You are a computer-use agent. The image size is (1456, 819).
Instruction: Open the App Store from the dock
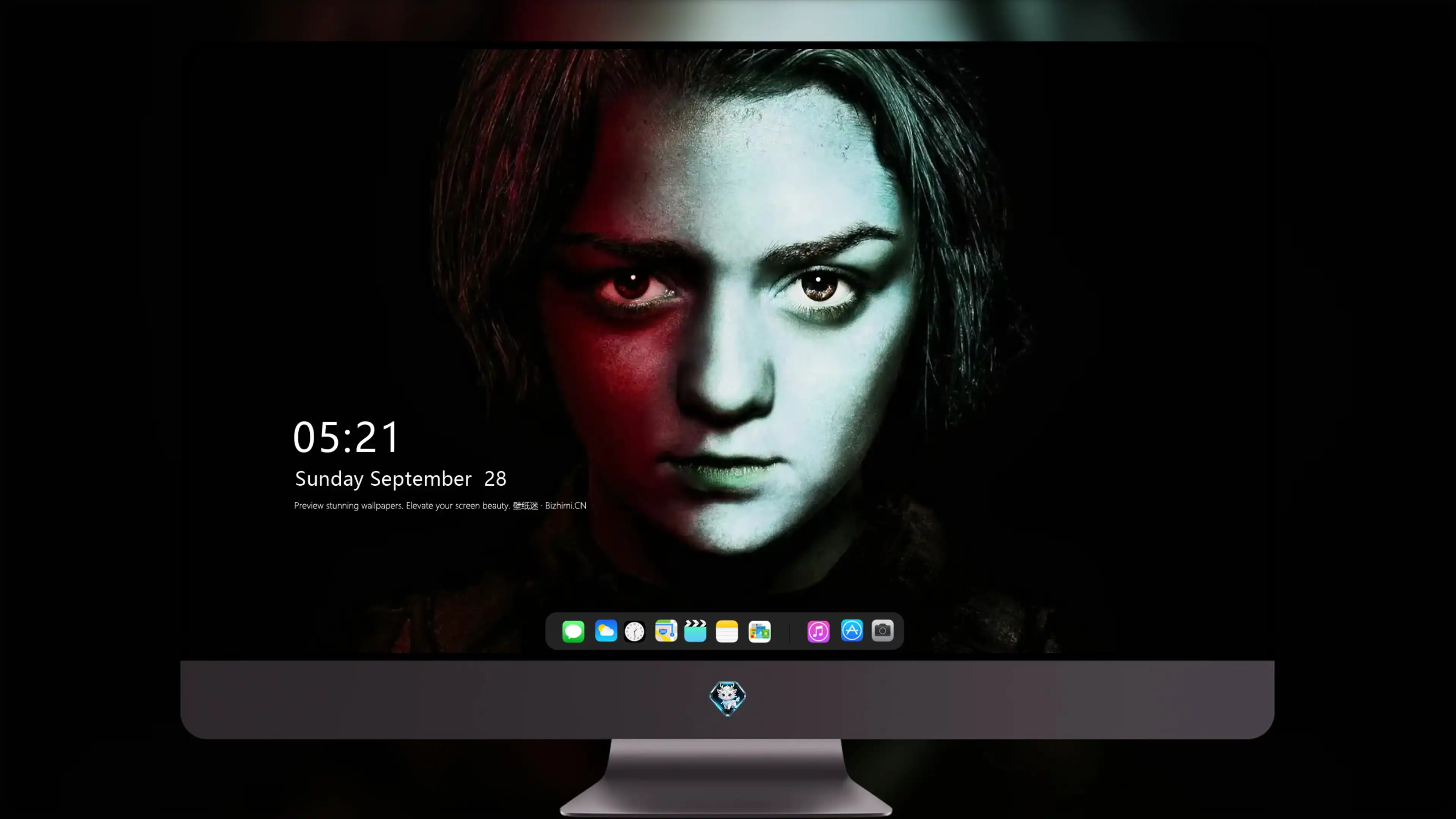(x=852, y=631)
